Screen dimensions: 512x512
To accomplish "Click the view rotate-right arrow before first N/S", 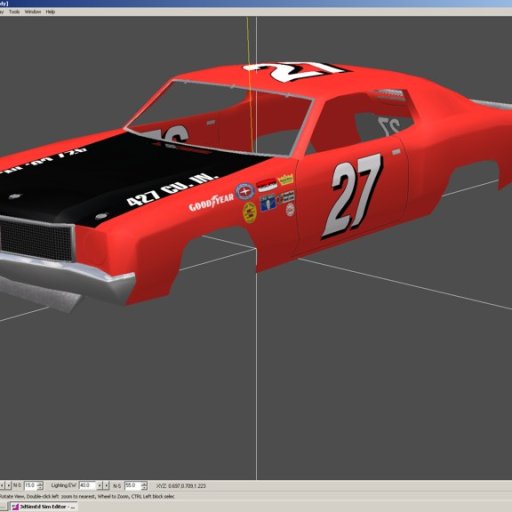I will click(x=9, y=485).
